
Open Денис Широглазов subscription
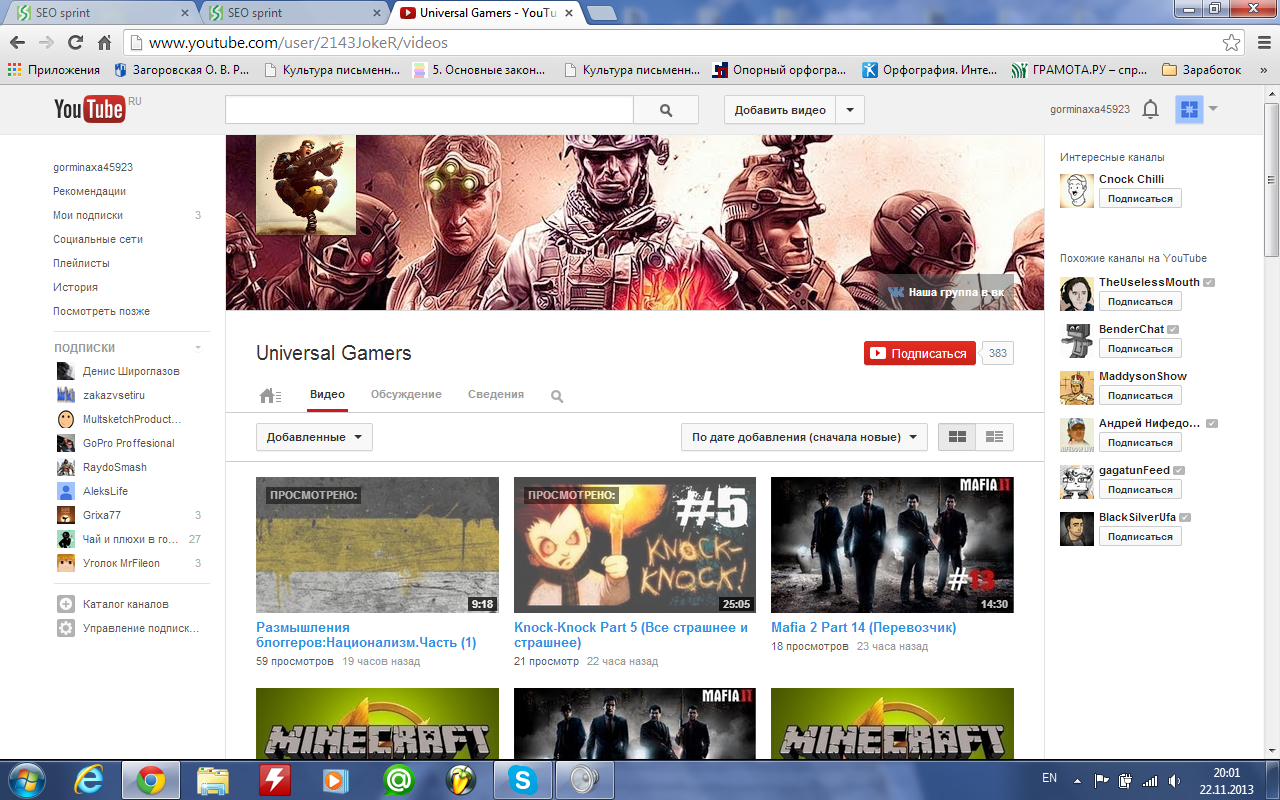tap(131, 371)
